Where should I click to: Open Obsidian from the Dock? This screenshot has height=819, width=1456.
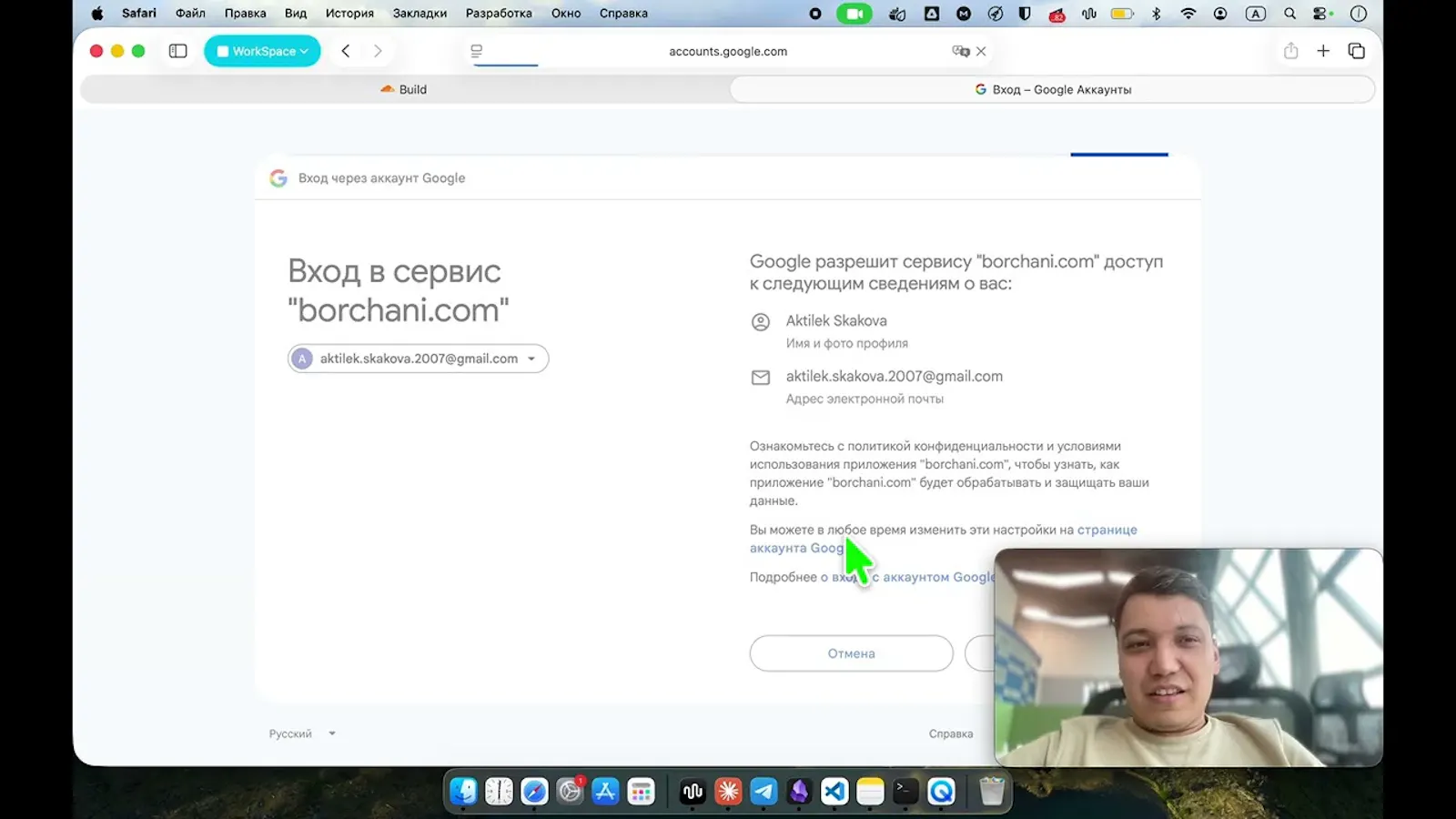[799, 792]
